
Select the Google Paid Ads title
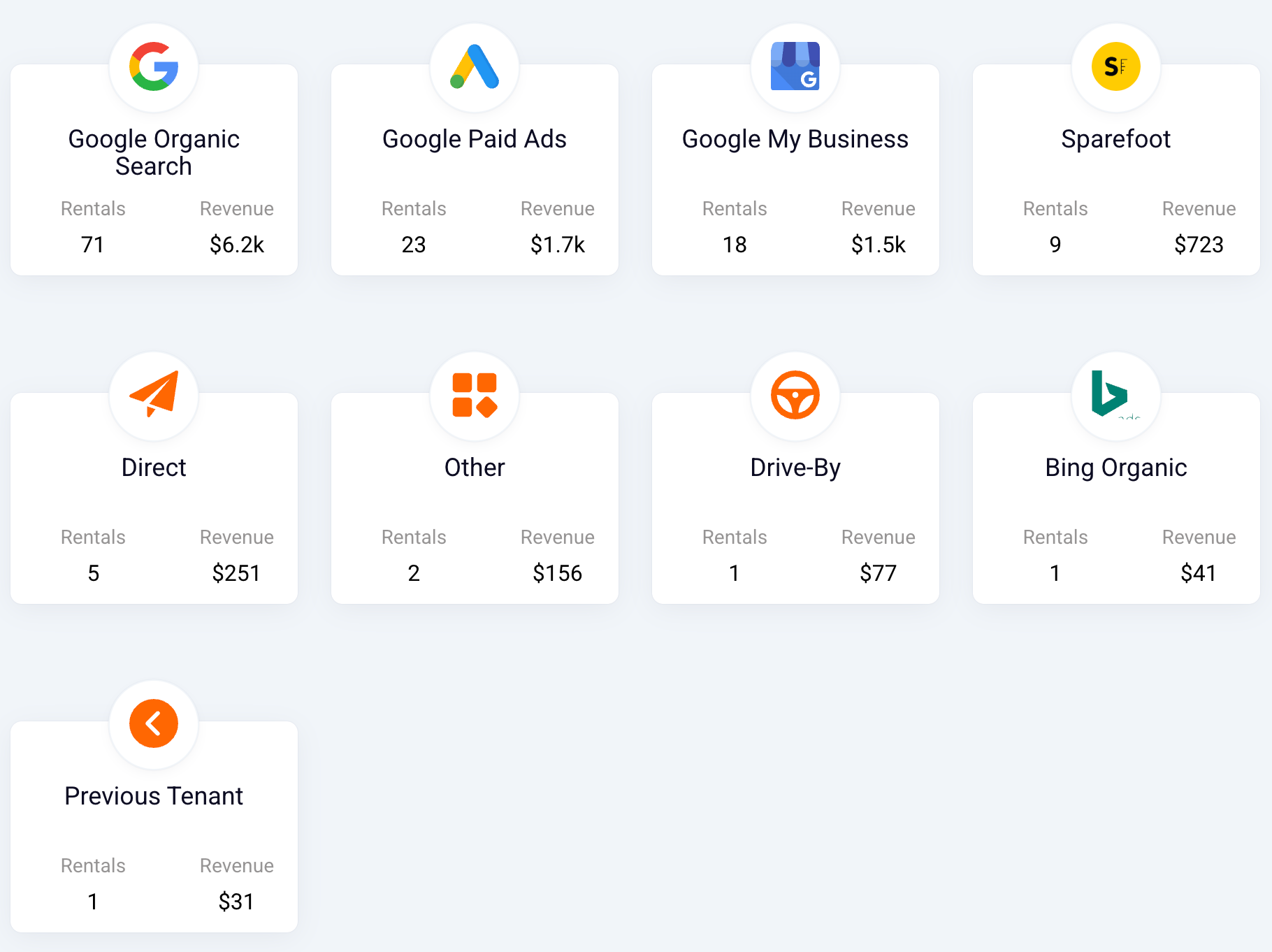pyautogui.click(x=475, y=139)
